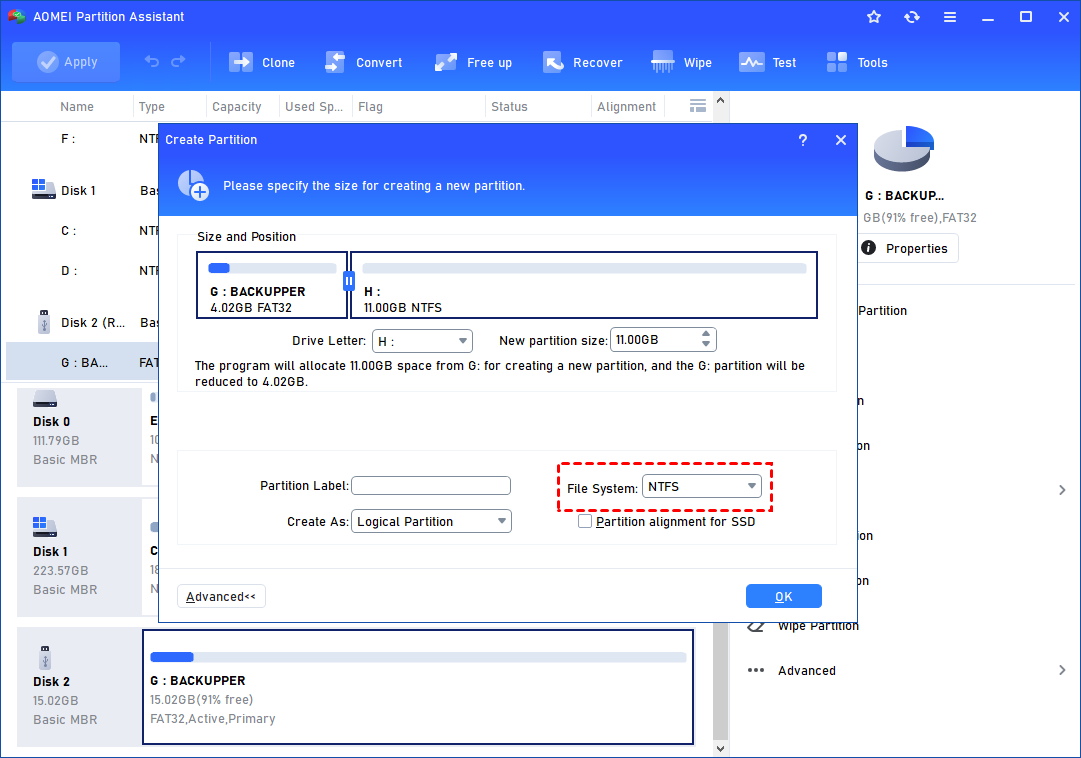Sort by the Used Sp... column header
The image size is (1081, 758).
pyautogui.click(x=314, y=107)
